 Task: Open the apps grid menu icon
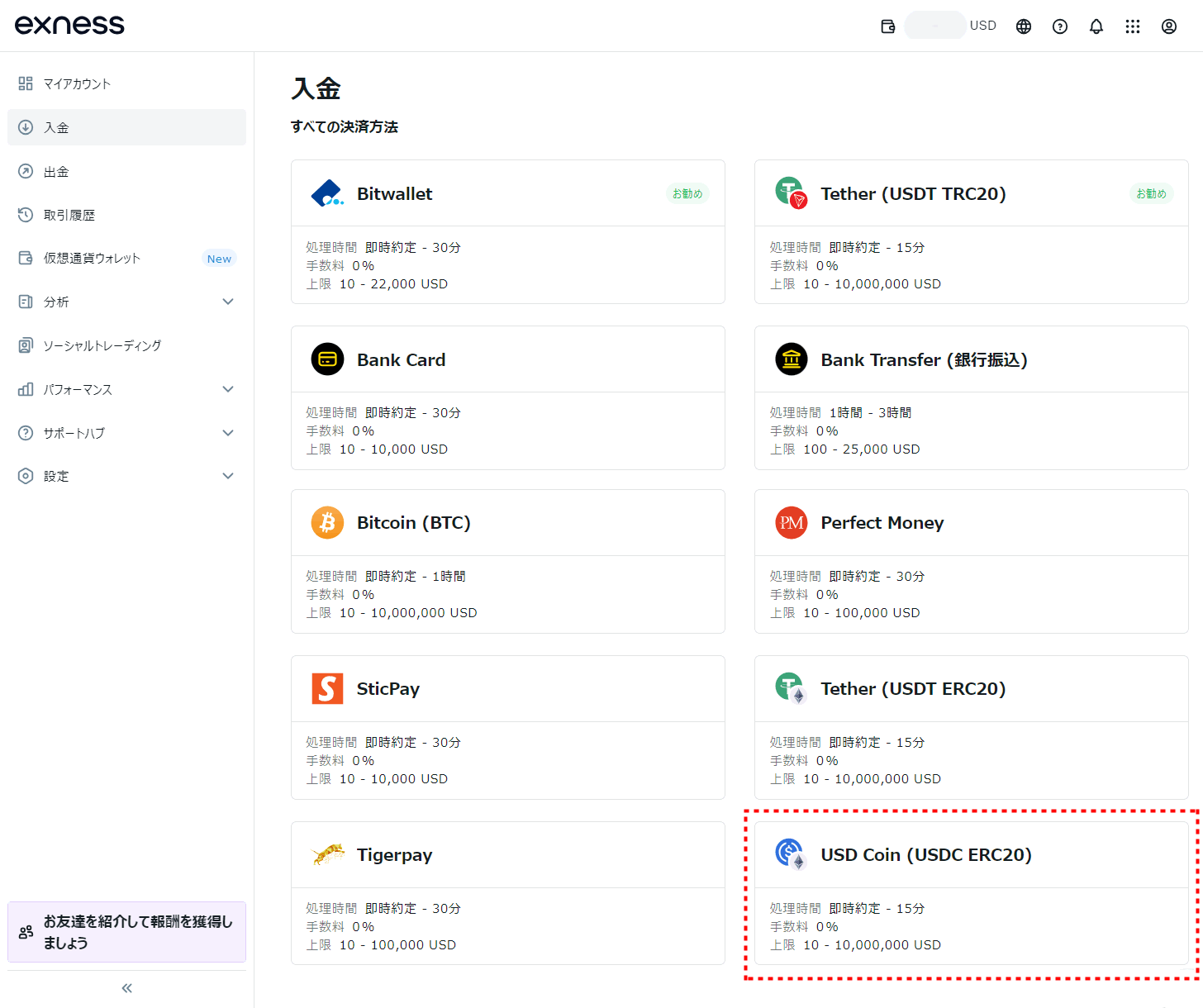[1133, 26]
